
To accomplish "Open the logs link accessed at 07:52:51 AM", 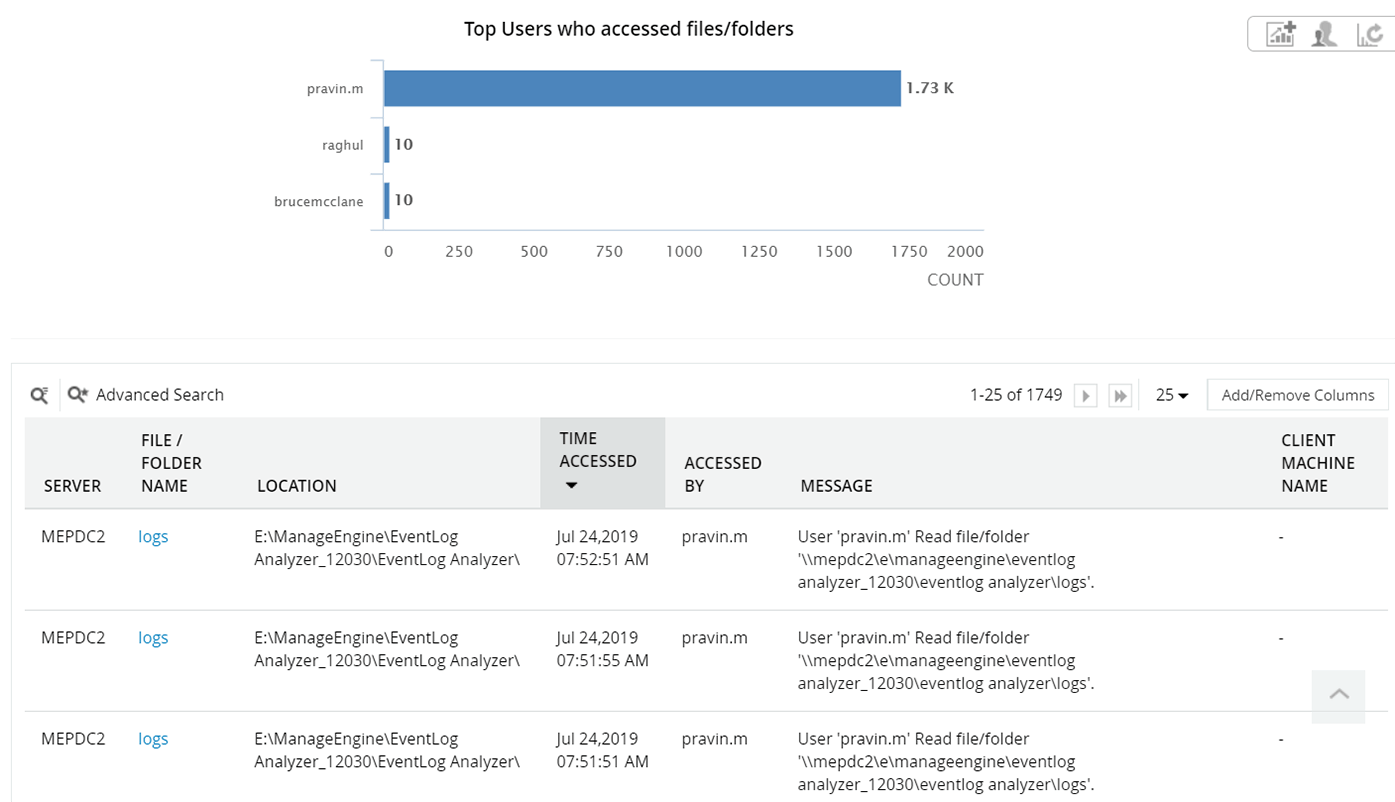I will pos(153,537).
